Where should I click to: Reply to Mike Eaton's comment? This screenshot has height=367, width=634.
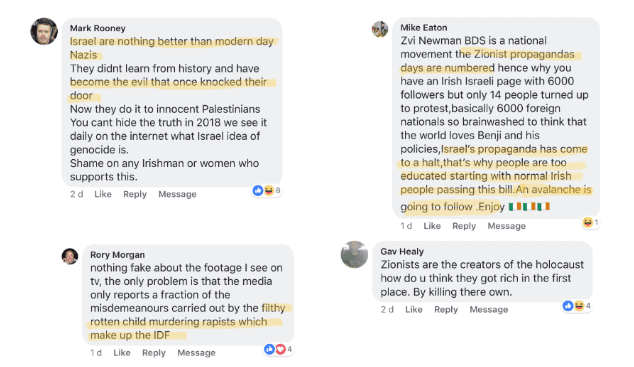click(464, 226)
